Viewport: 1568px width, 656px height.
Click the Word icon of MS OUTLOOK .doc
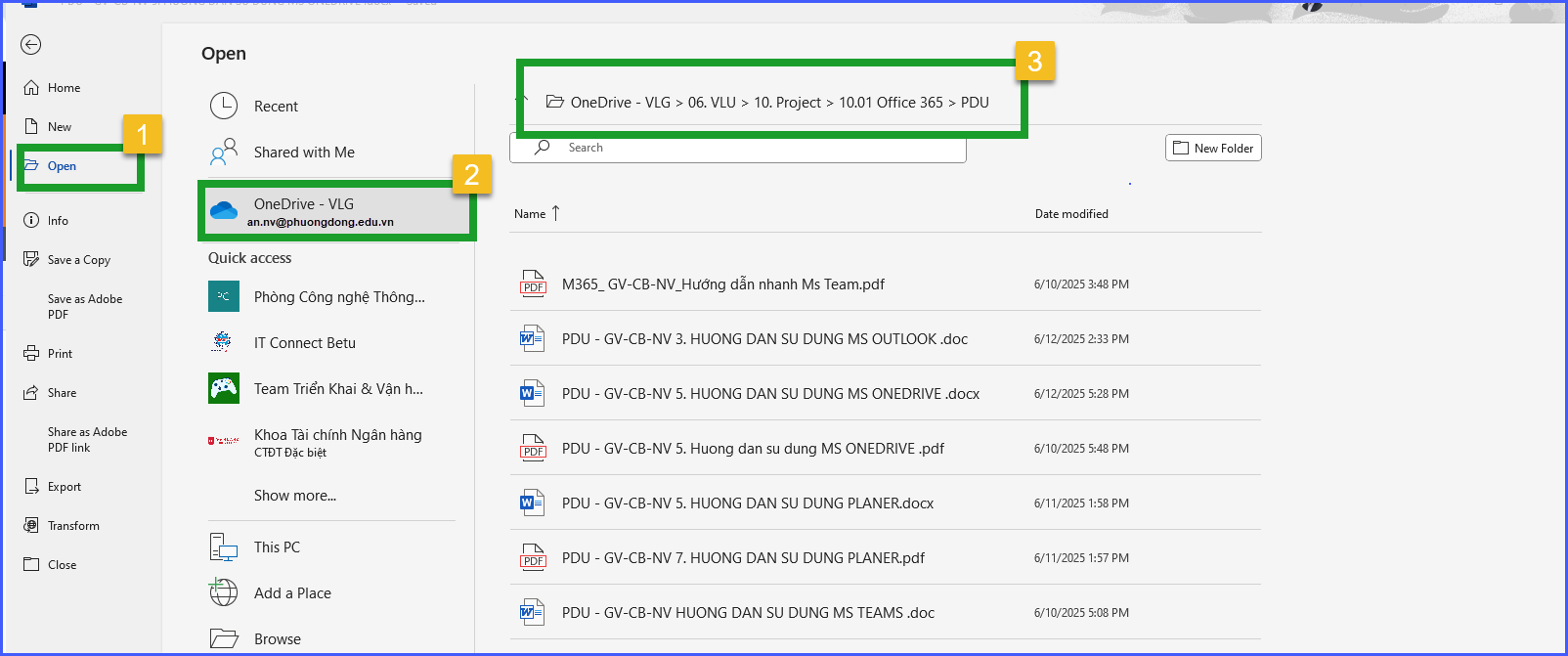533,338
